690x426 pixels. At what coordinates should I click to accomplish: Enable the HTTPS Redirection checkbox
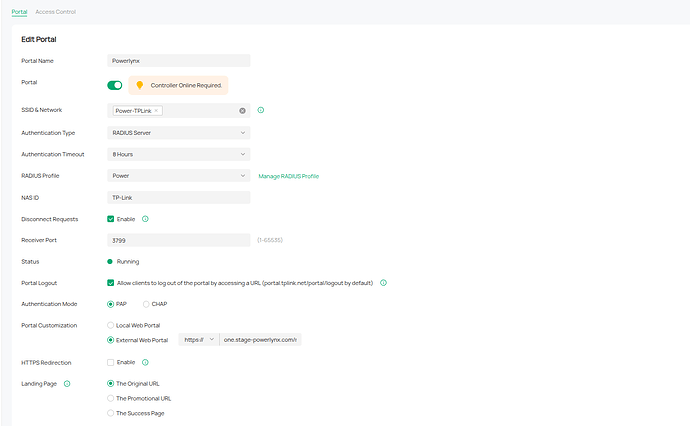pyautogui.click(x=110, y=362)
